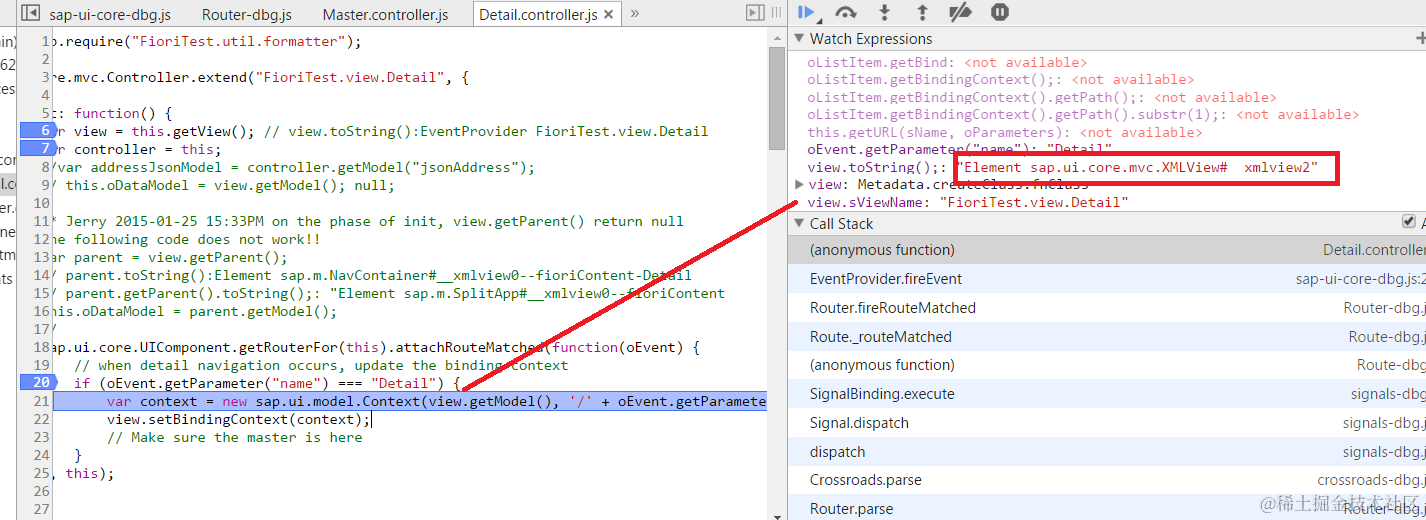This screenshot has height=520, width=1426.
Task: Open crossroads-dbg source link
Action: [1371, 480]
